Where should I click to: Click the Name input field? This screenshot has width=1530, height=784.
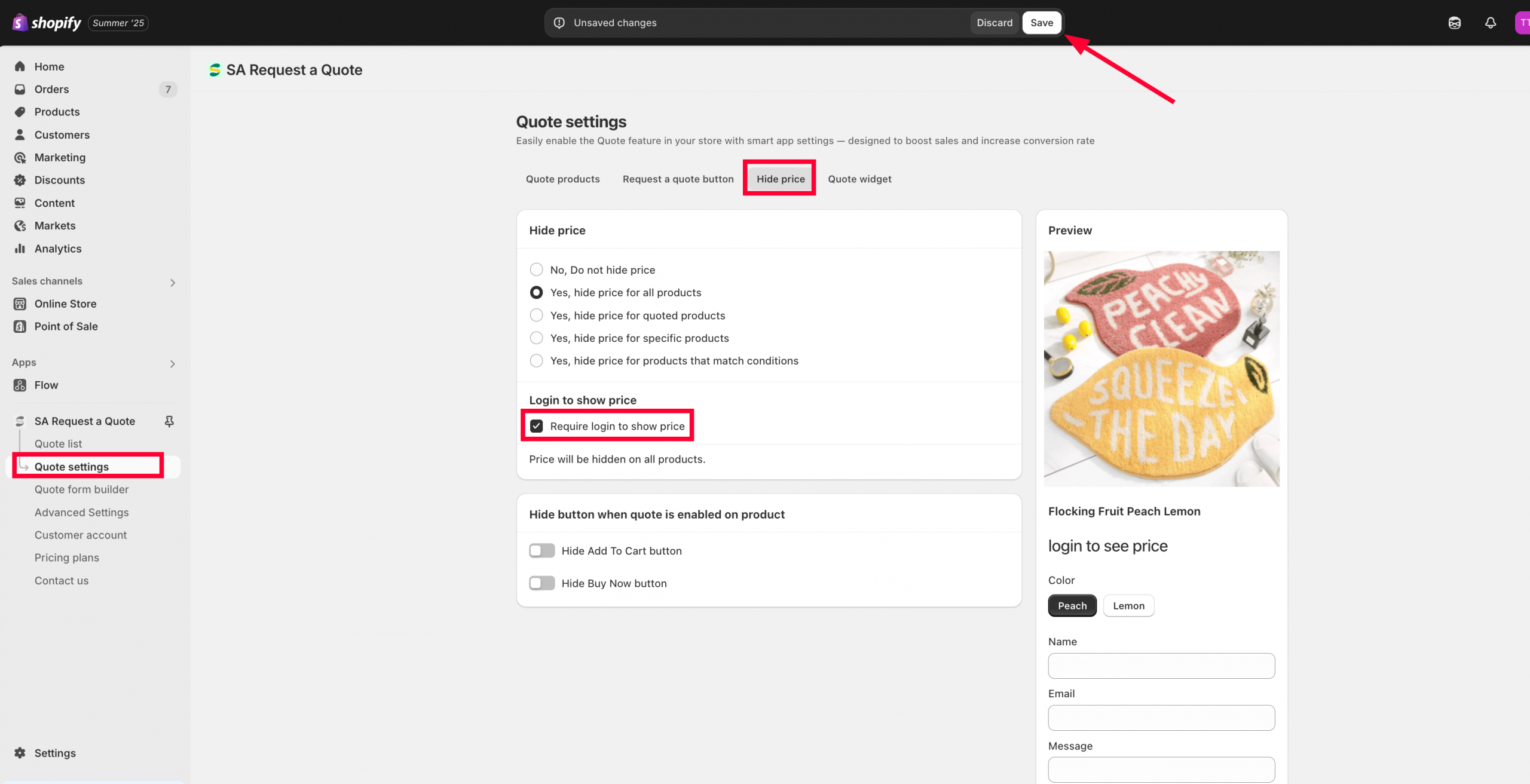tap(1161, 666)
